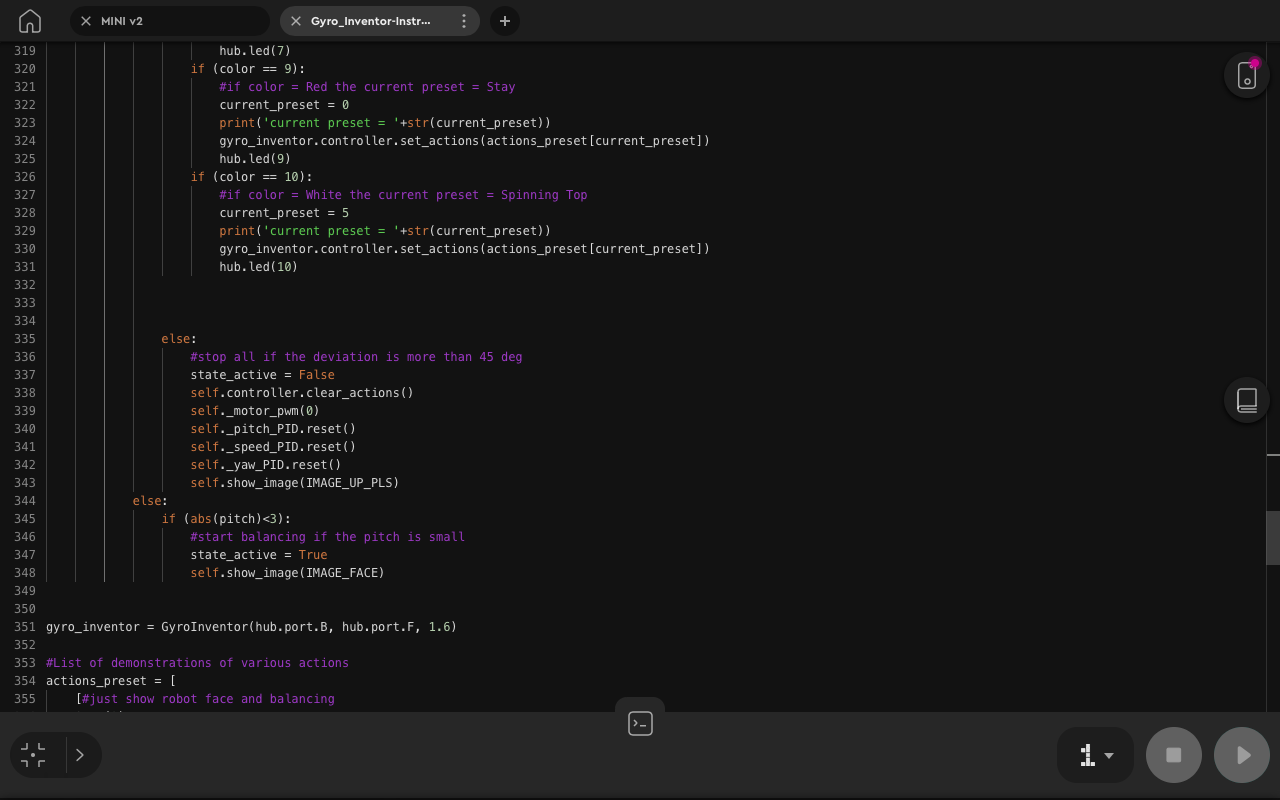Open the program slot dropdown arrow

[x=1109, y=757]
